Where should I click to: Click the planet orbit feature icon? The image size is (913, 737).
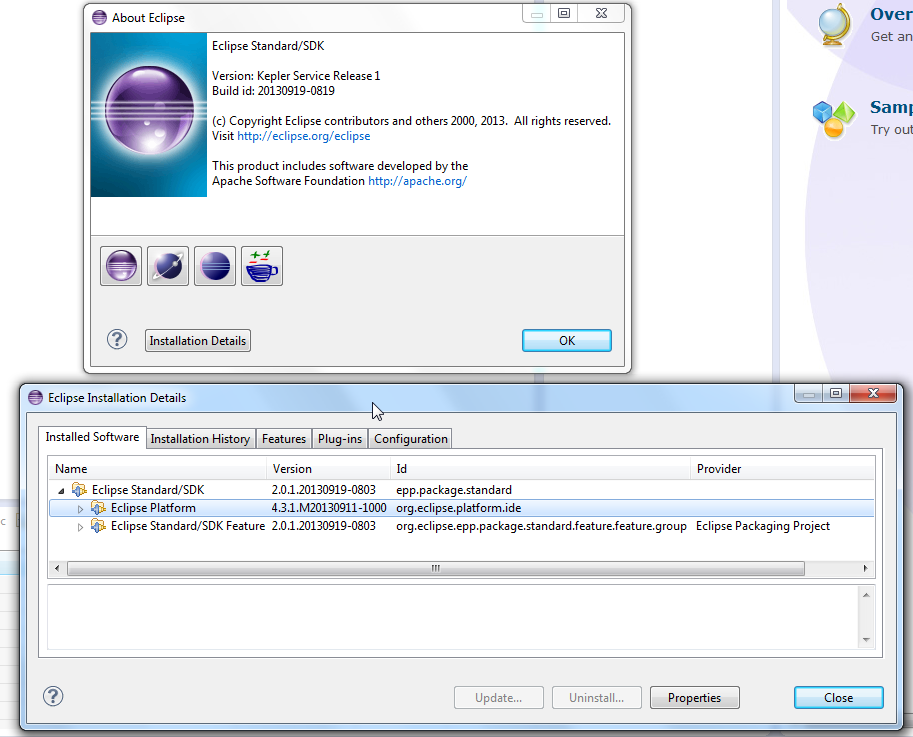point(168,266)
